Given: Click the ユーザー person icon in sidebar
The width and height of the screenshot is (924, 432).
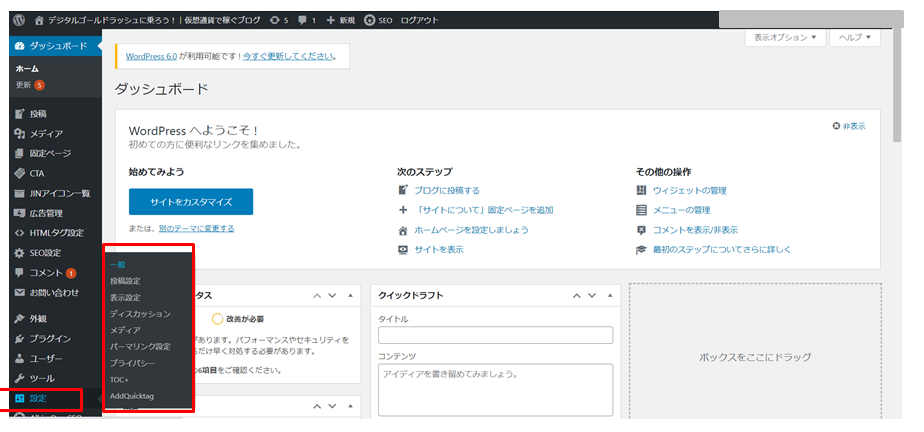Looking at the screenshot, I should click(x=19, y=358).
